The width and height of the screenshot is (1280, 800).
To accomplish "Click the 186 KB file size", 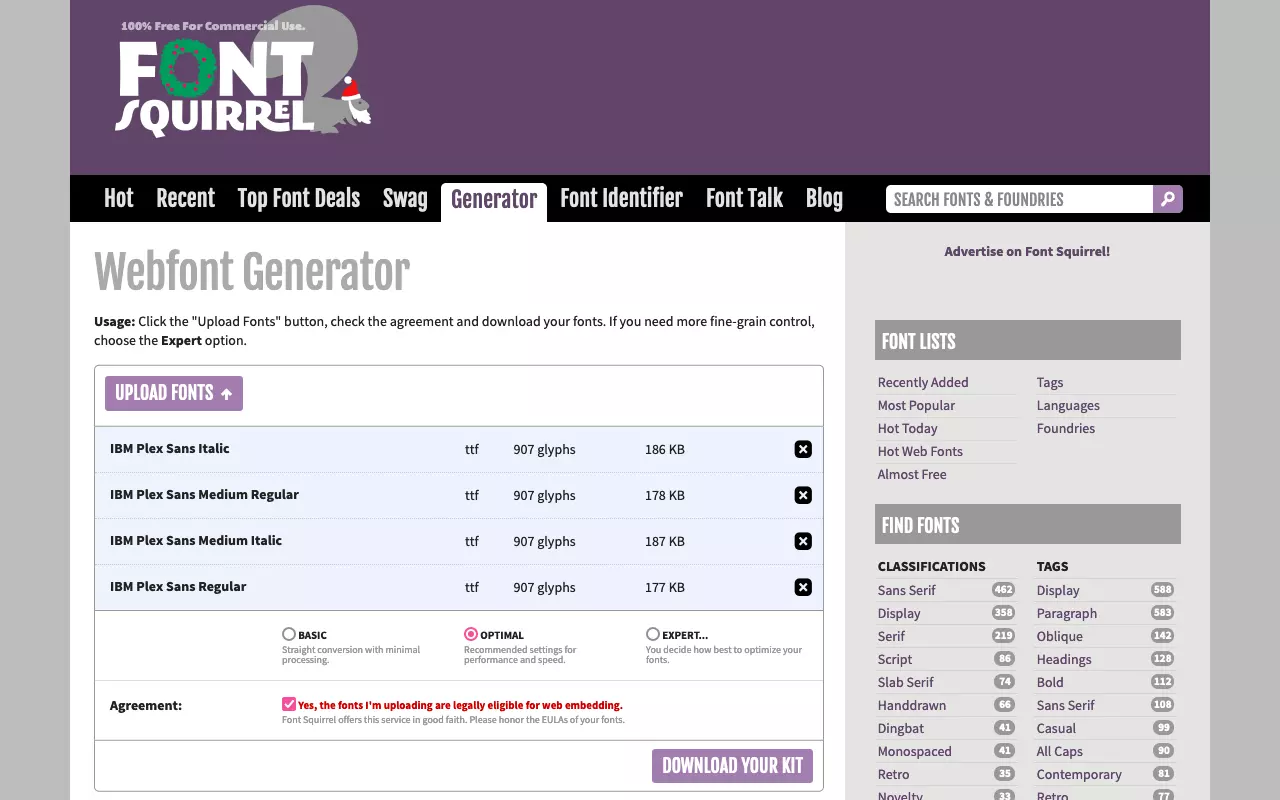I will pyautogui.click(x=665, y=449).
